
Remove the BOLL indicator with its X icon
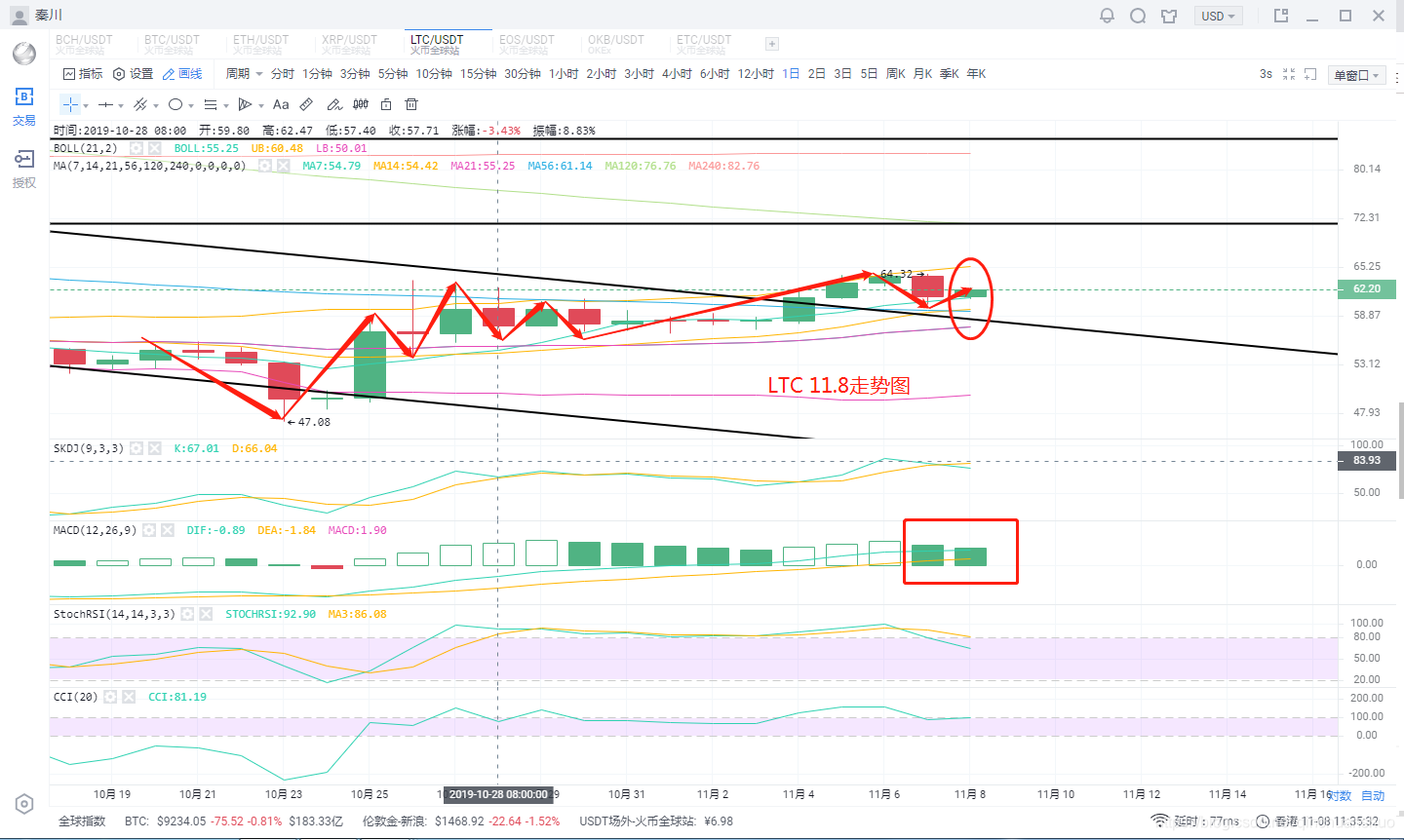(154, 148)
